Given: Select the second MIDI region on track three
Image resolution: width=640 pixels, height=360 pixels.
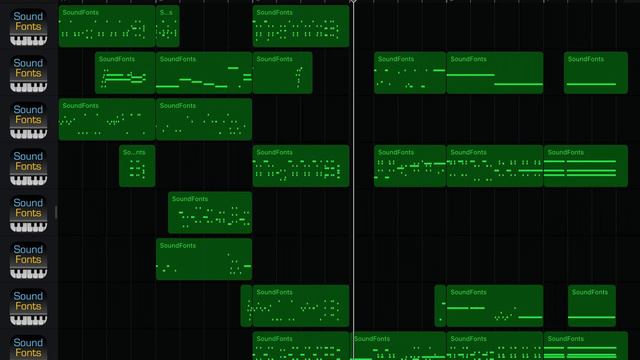Looking at the screenshot, I should coord(204,119).
